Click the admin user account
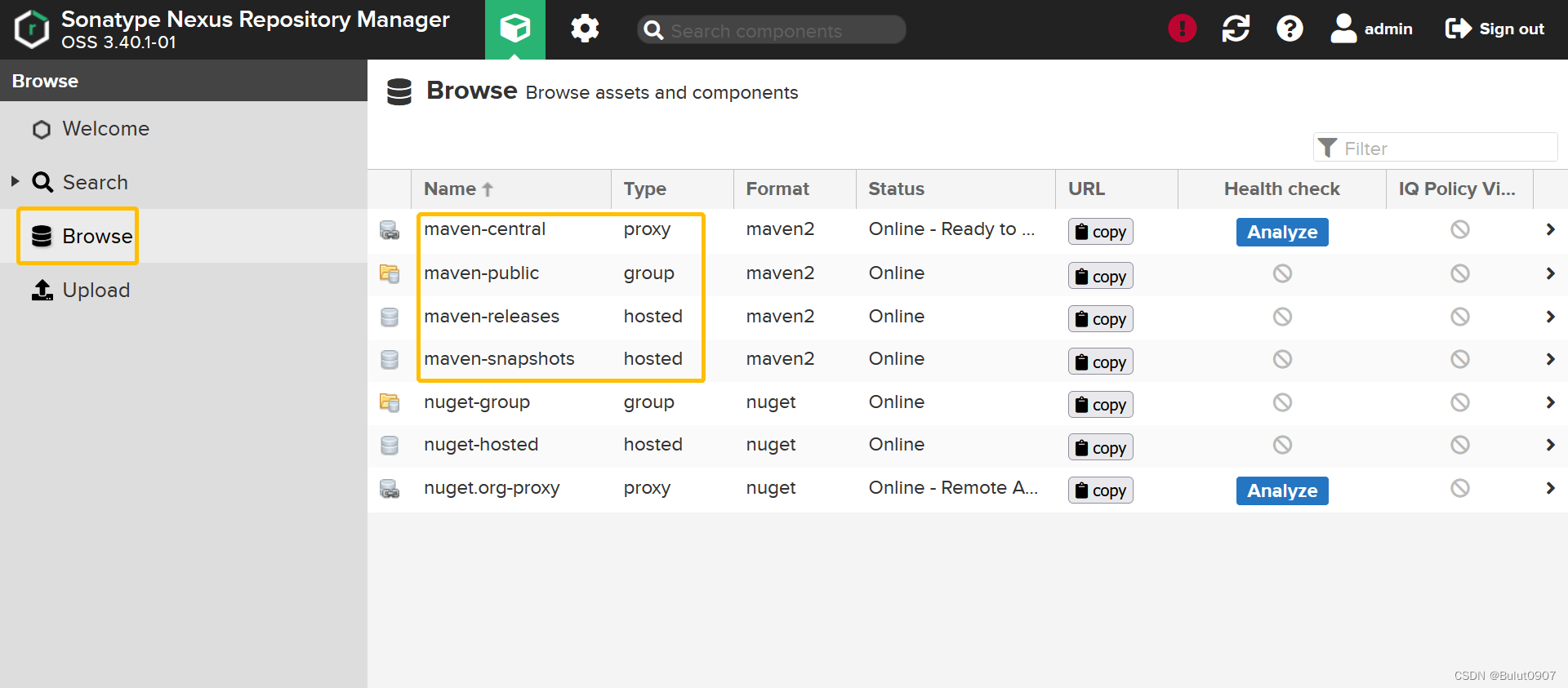 (1371, 29)
